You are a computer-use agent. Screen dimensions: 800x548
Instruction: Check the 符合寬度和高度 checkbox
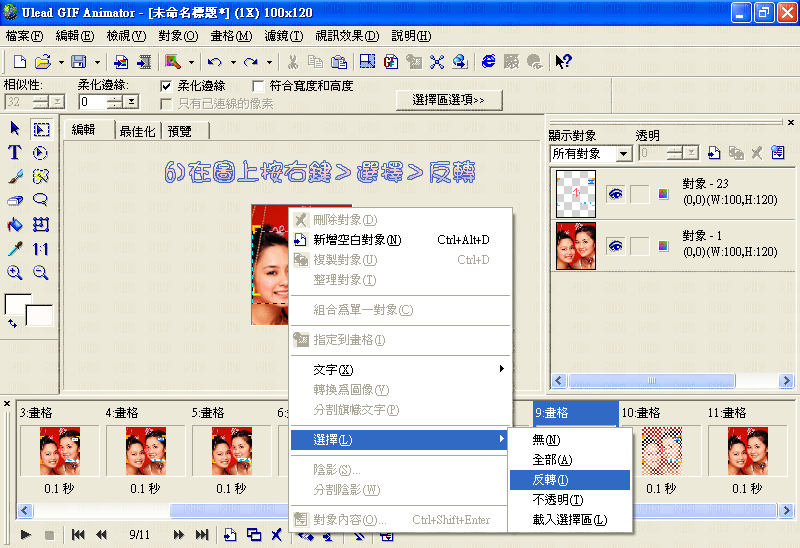[x=258, y=86]
